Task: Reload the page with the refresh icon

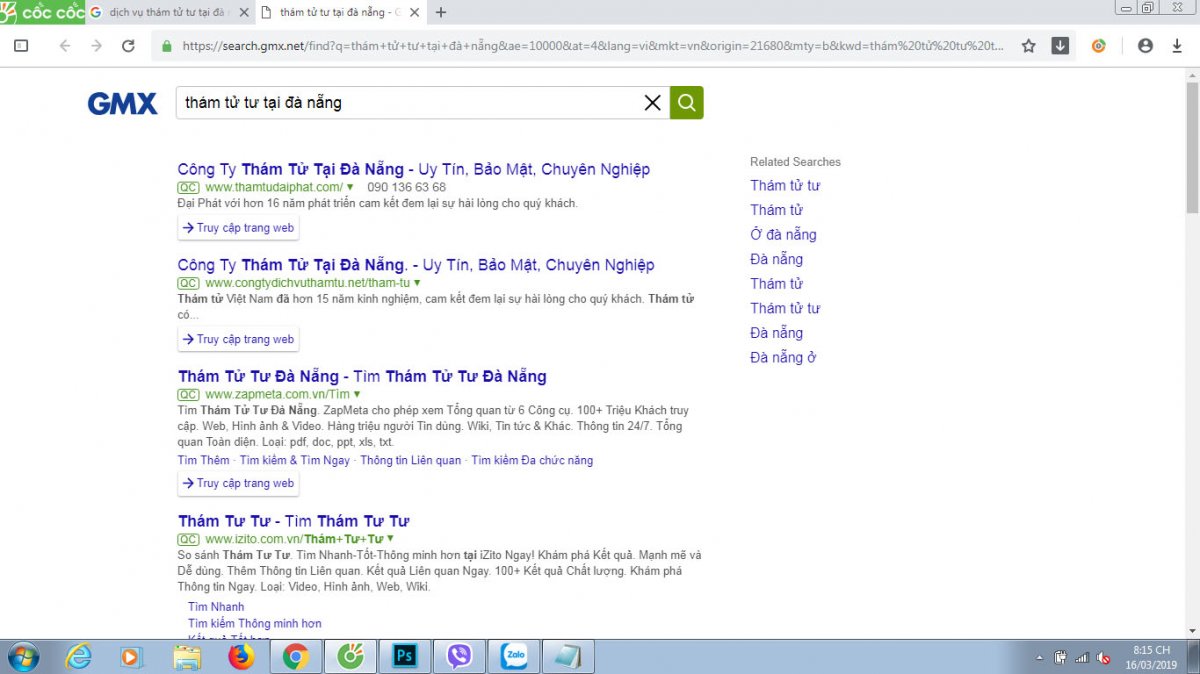Action: pos(128,46)
